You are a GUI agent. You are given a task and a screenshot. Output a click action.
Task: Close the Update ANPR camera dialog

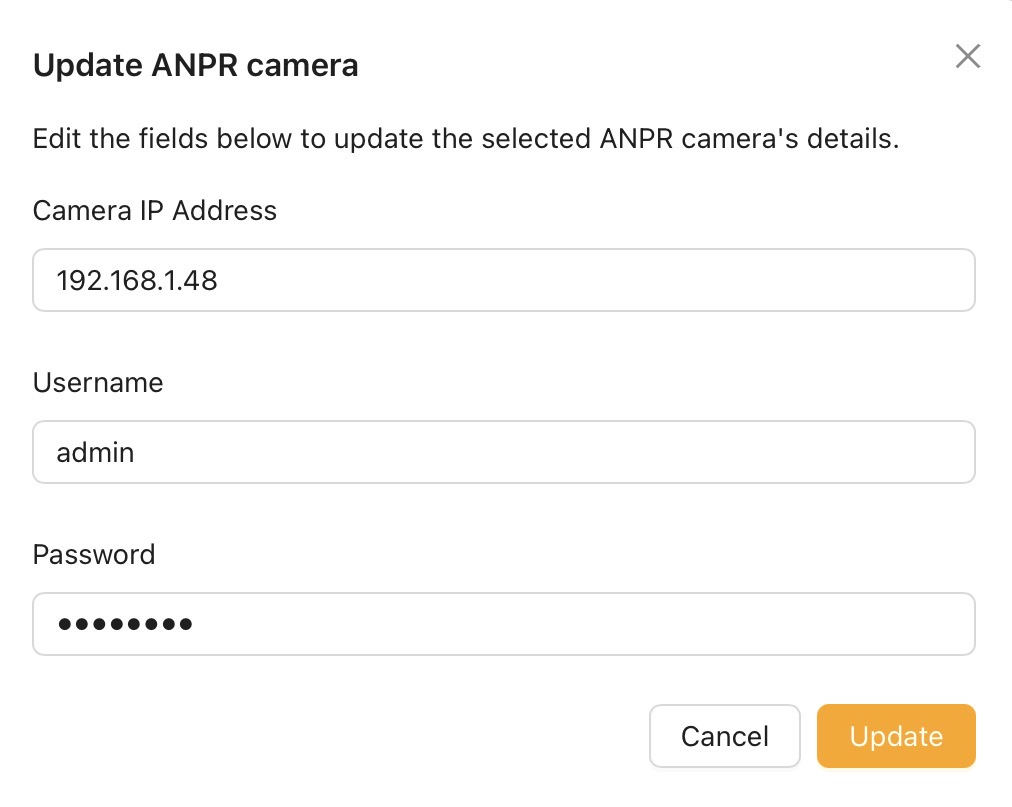click(967, 57)
